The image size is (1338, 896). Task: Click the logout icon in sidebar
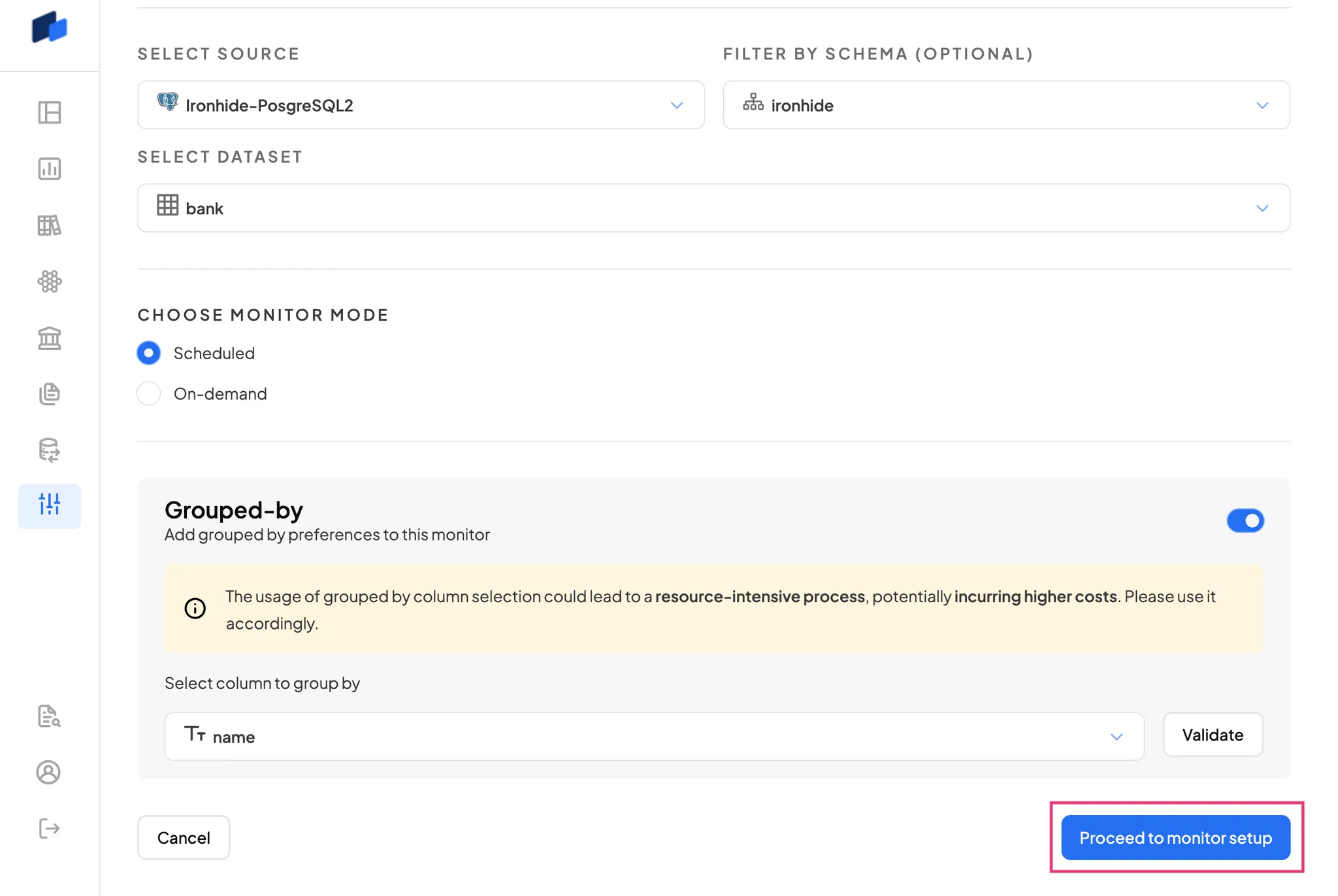(50, 829)
